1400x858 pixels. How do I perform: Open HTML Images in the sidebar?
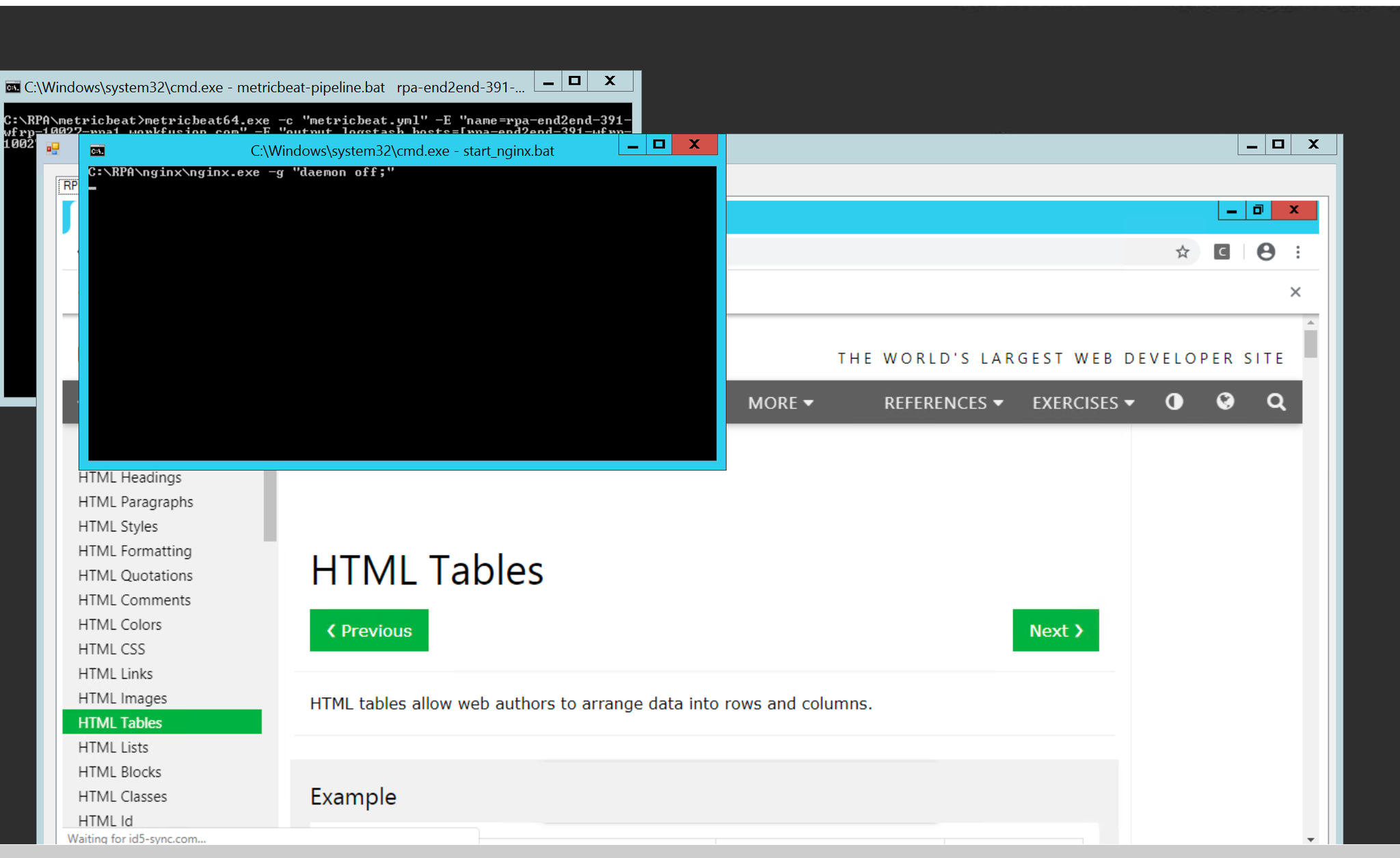122,699
